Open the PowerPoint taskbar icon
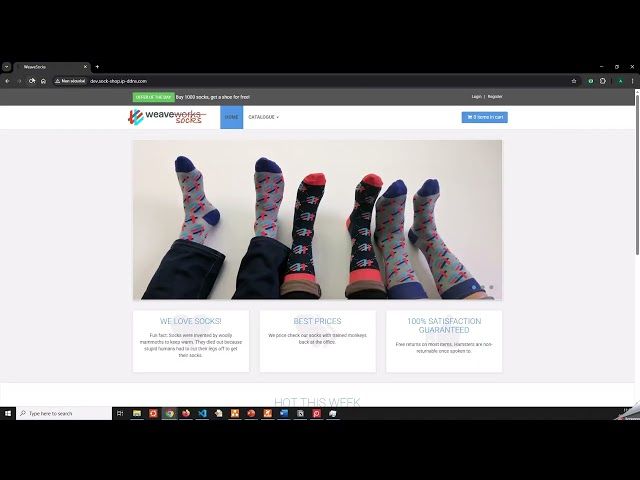640x480 pixels. (x=251, y=413)
